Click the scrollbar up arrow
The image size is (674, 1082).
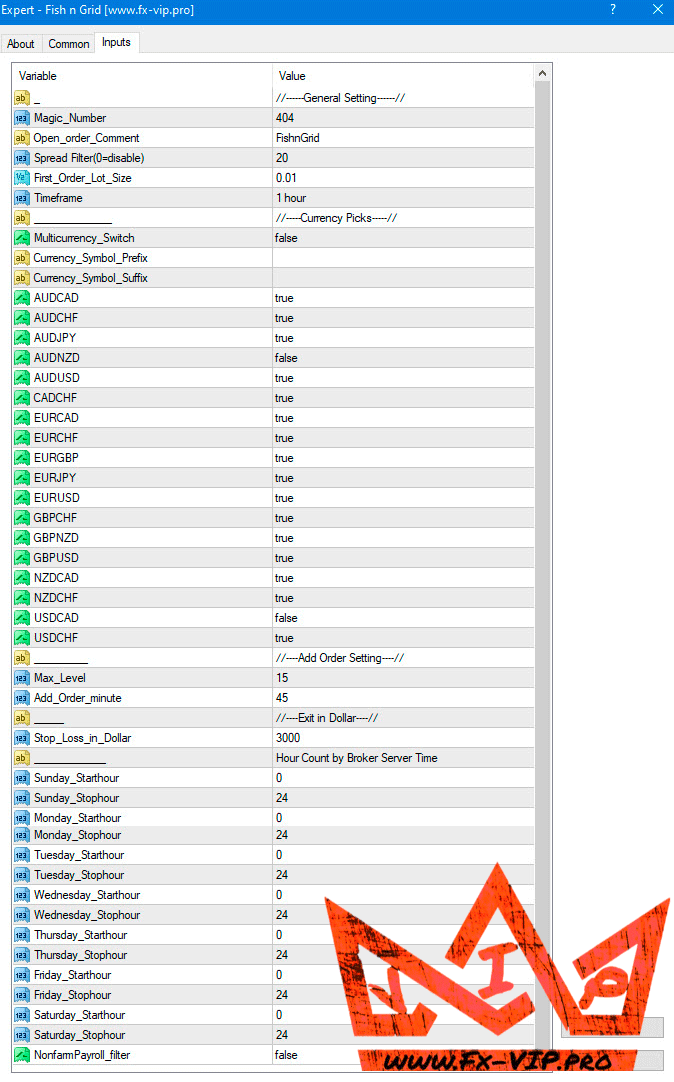coord(543,74)
